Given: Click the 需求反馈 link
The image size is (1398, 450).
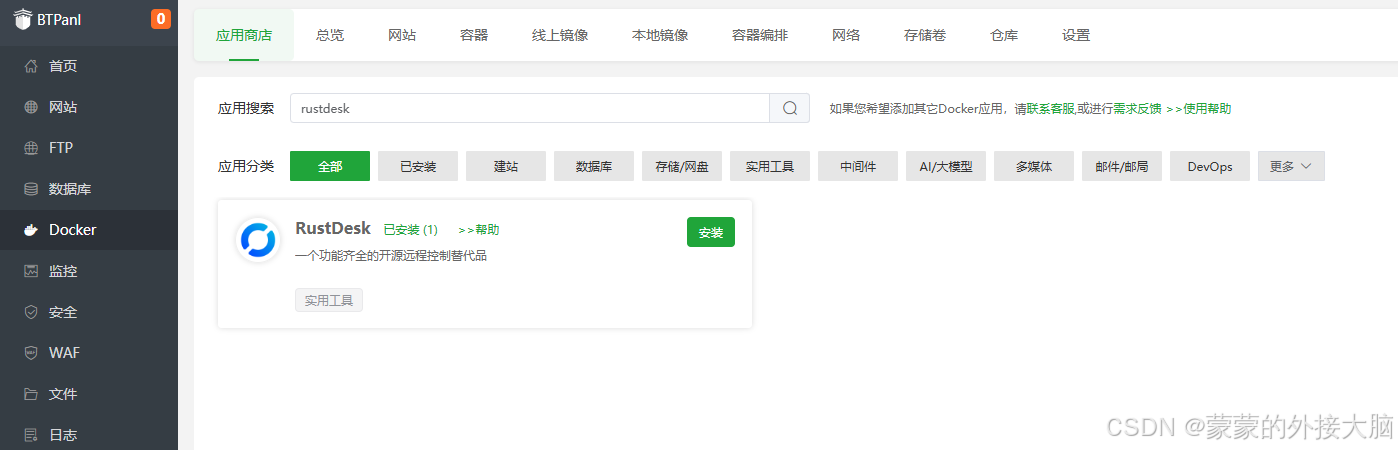Looking at the screenshot, I should point(1138,108).
